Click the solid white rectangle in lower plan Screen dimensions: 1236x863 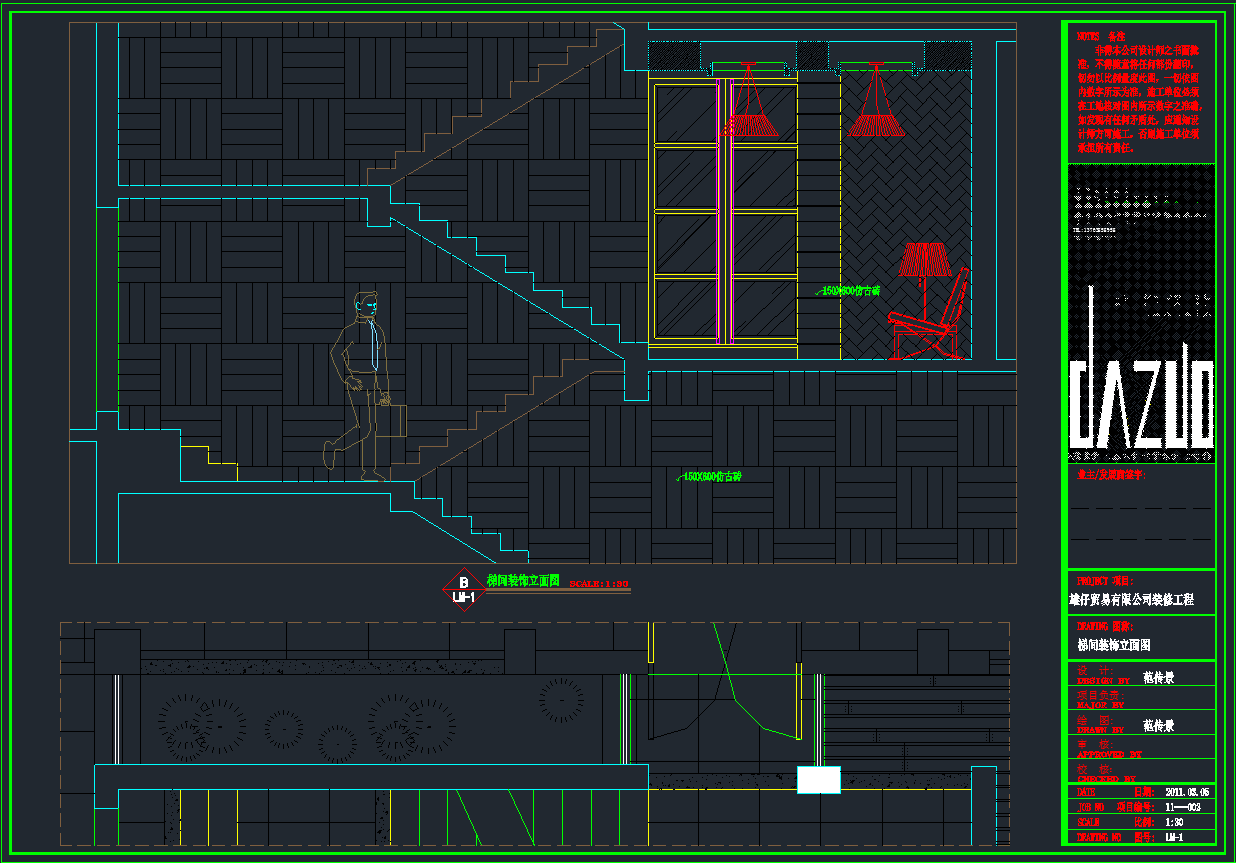818,780
